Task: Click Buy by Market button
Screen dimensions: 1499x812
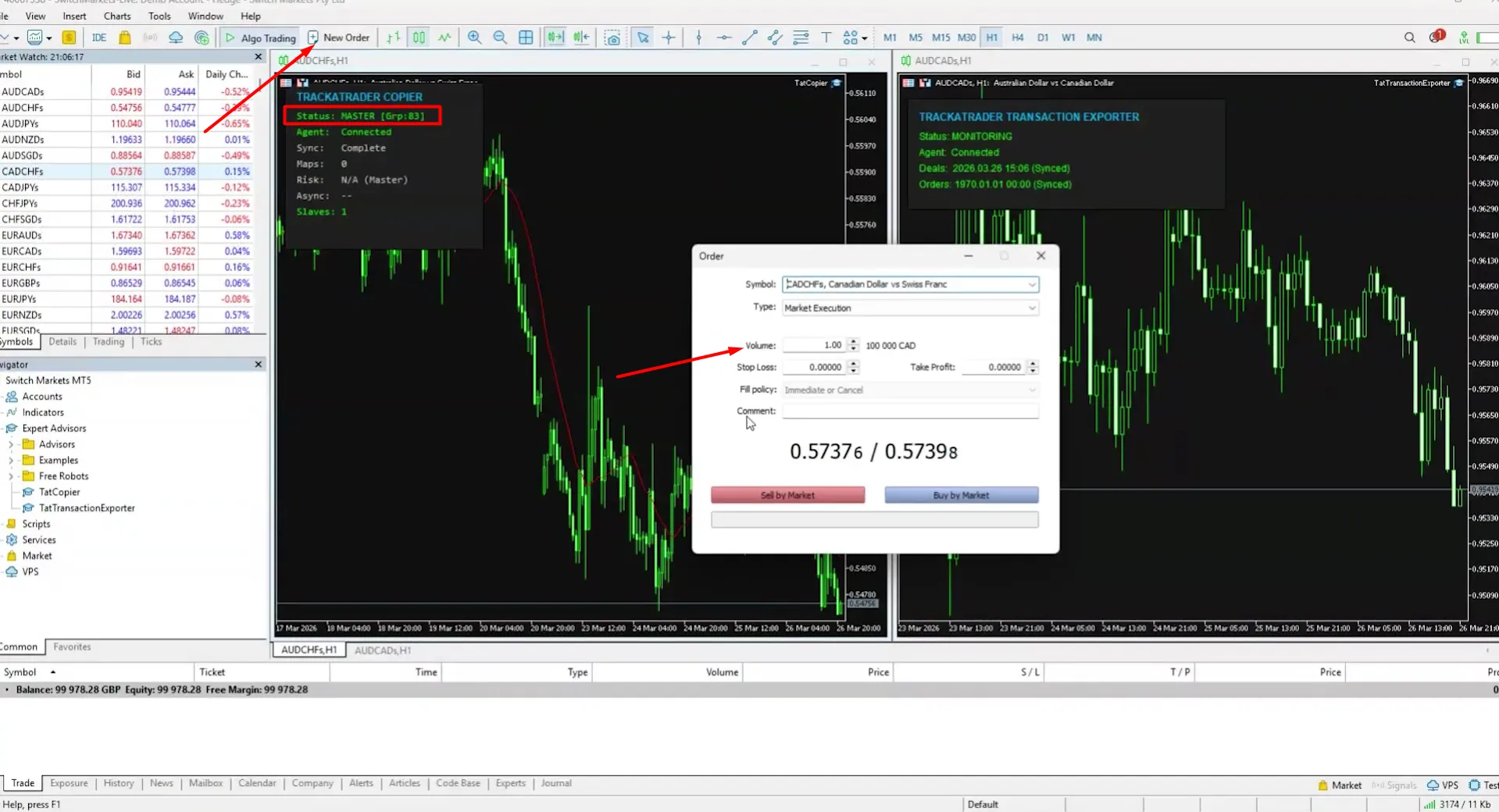Action: pos(961,495)
